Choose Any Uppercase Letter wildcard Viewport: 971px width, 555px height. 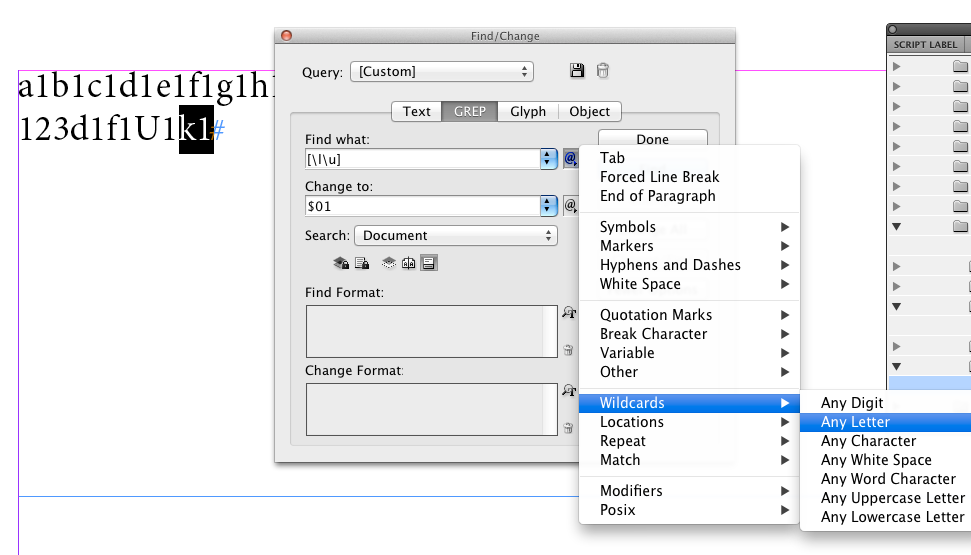tap(886, 498)
